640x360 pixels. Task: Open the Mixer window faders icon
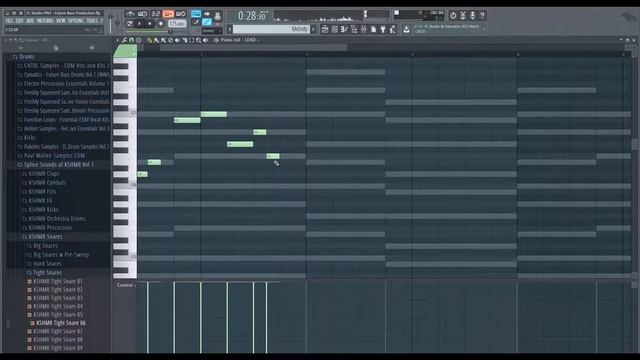click(x=363, y=29)
